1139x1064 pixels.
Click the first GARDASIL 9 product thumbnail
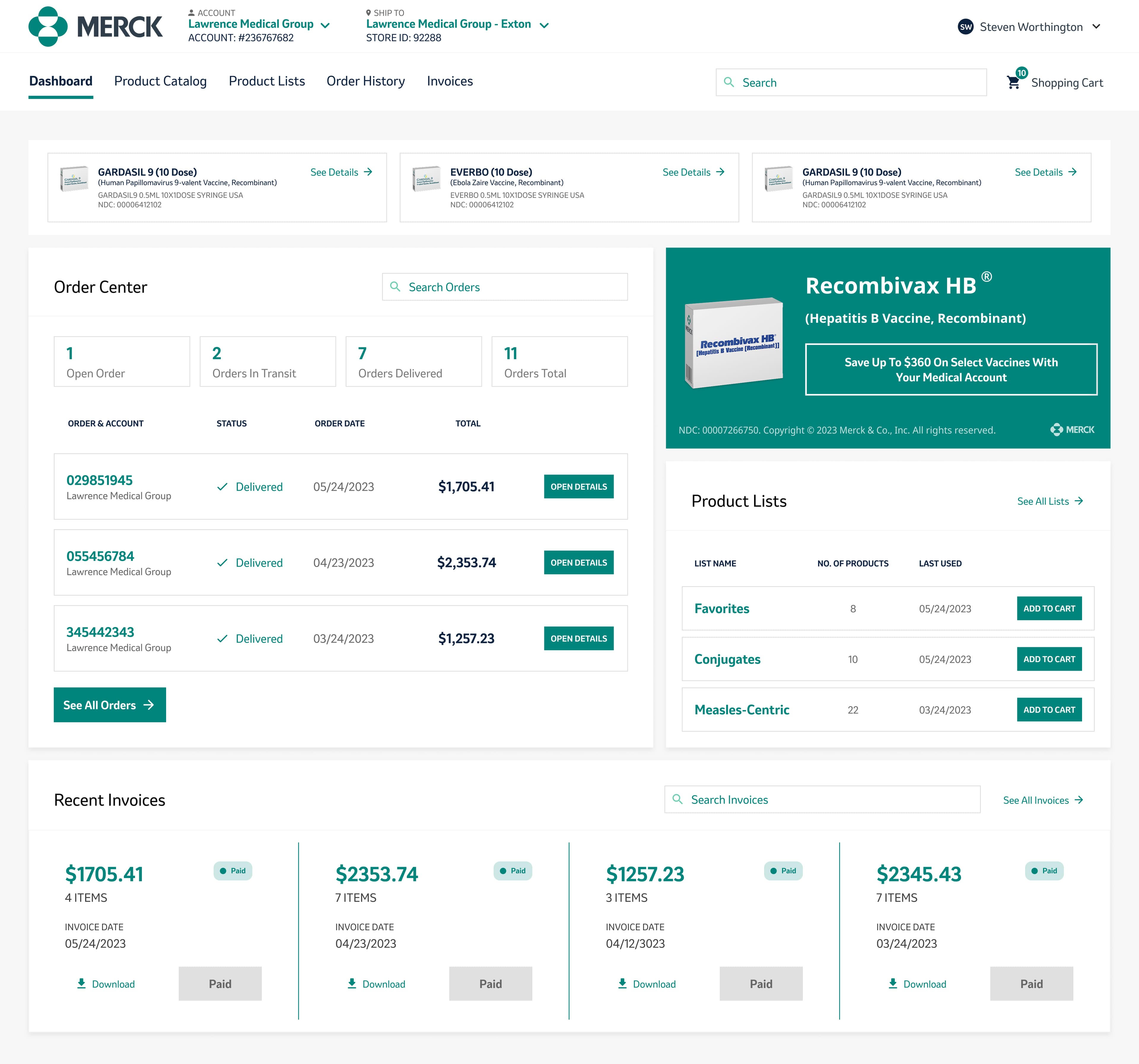tap(74, 179)
